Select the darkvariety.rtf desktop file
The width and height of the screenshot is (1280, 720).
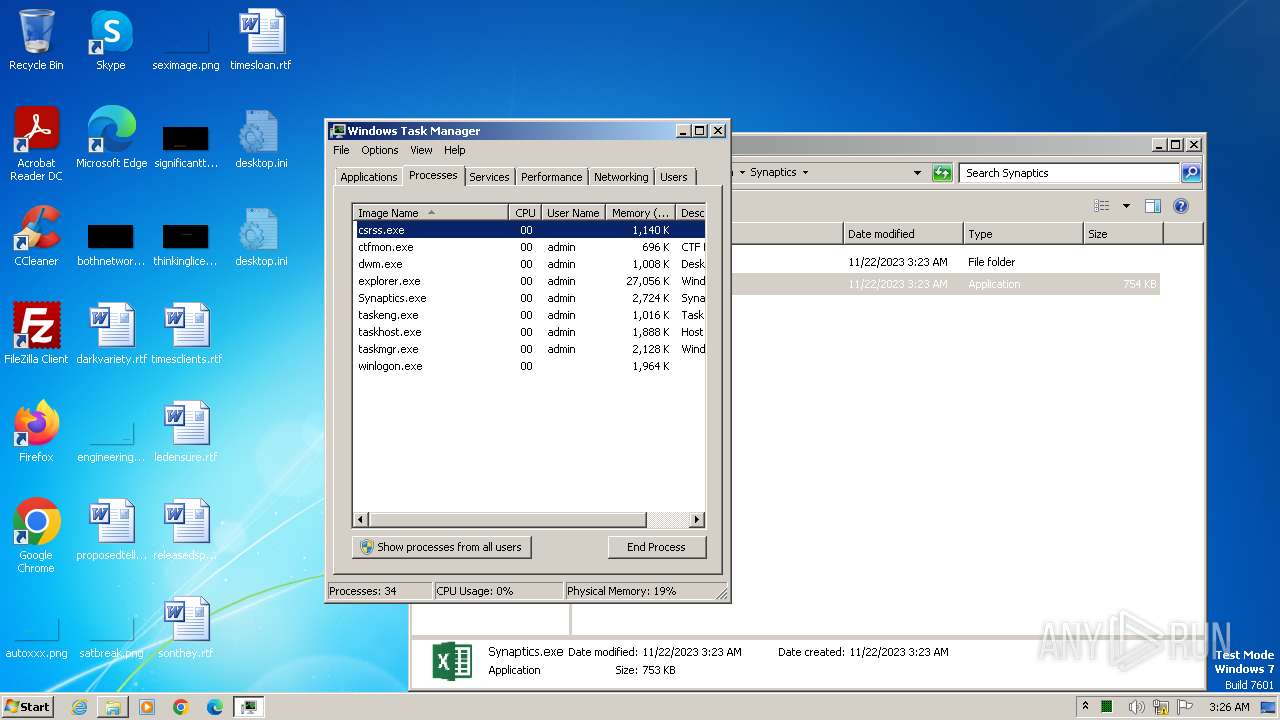coord(111,334)
